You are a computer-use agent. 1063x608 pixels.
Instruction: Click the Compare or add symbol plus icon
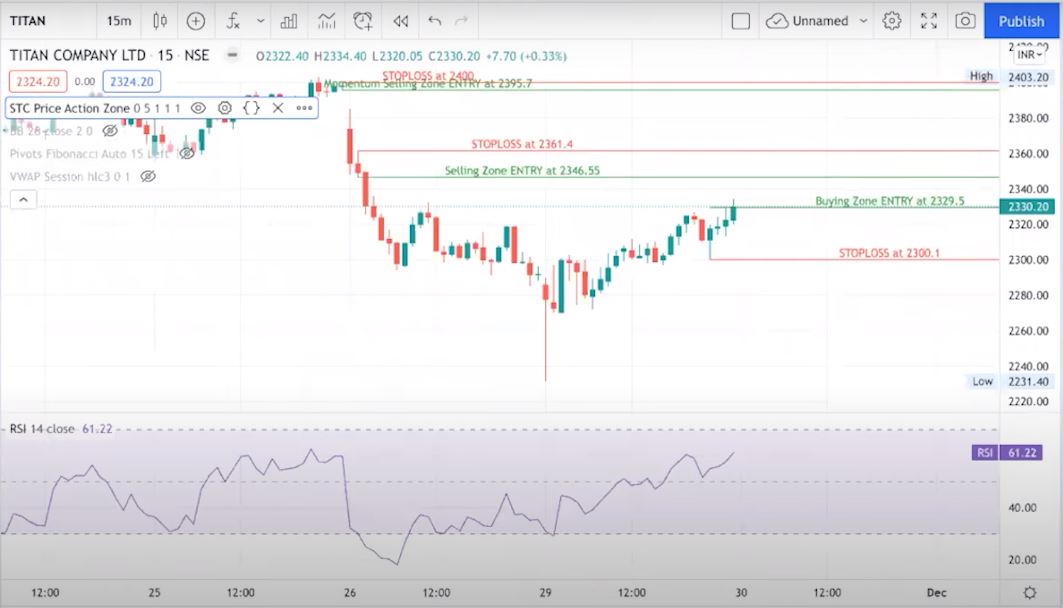[196, 20]
